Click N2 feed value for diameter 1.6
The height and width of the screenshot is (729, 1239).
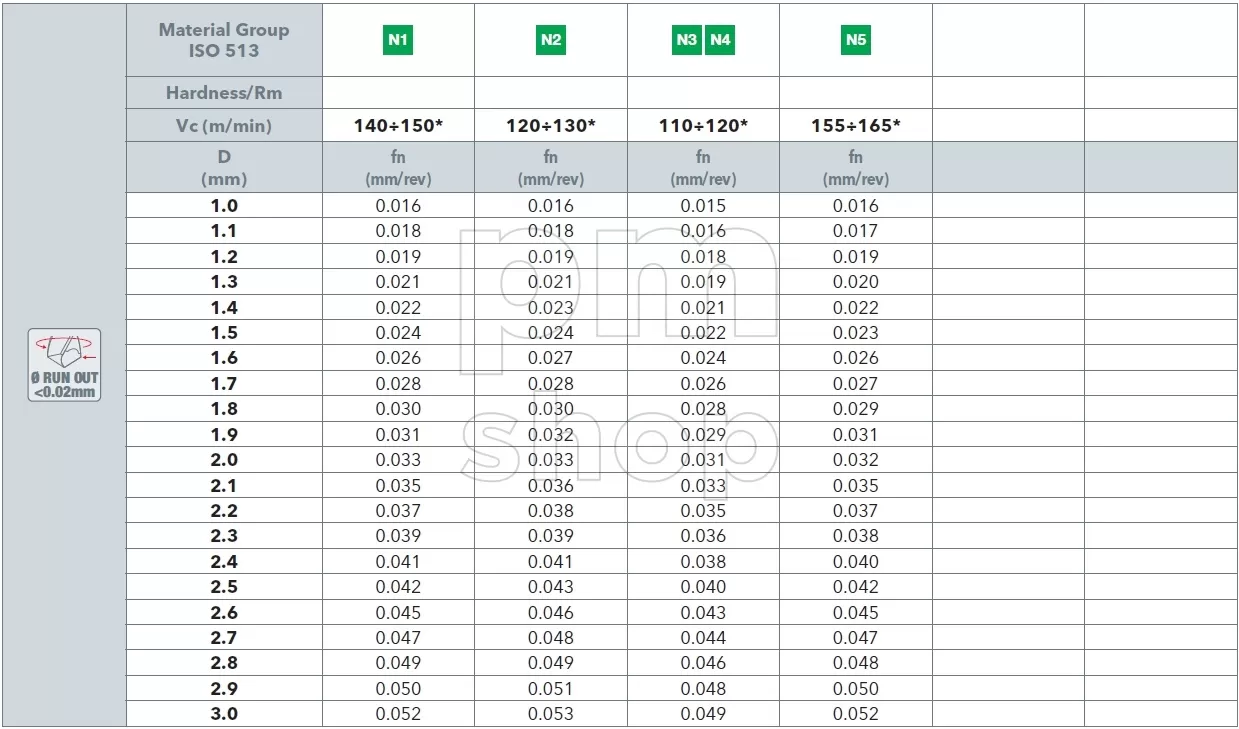(551, 358)
